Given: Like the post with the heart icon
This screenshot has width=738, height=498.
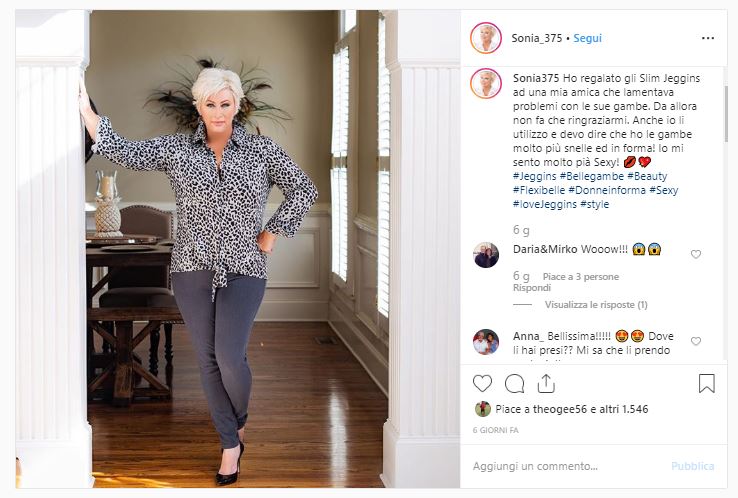Looking at the screenshot, I should [482, 384].
